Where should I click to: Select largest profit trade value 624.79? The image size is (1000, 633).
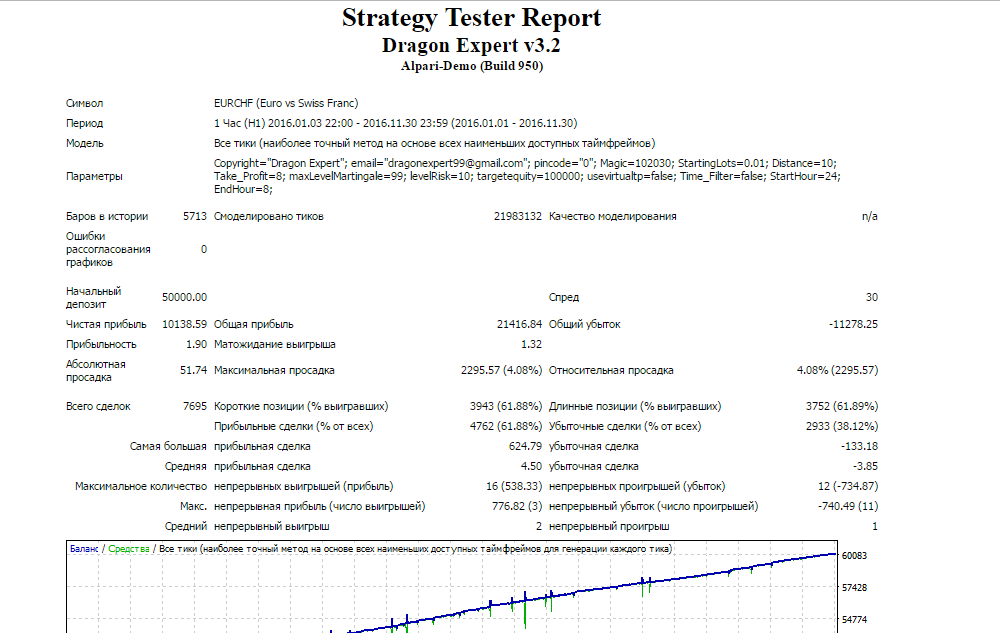pos(526,447)
